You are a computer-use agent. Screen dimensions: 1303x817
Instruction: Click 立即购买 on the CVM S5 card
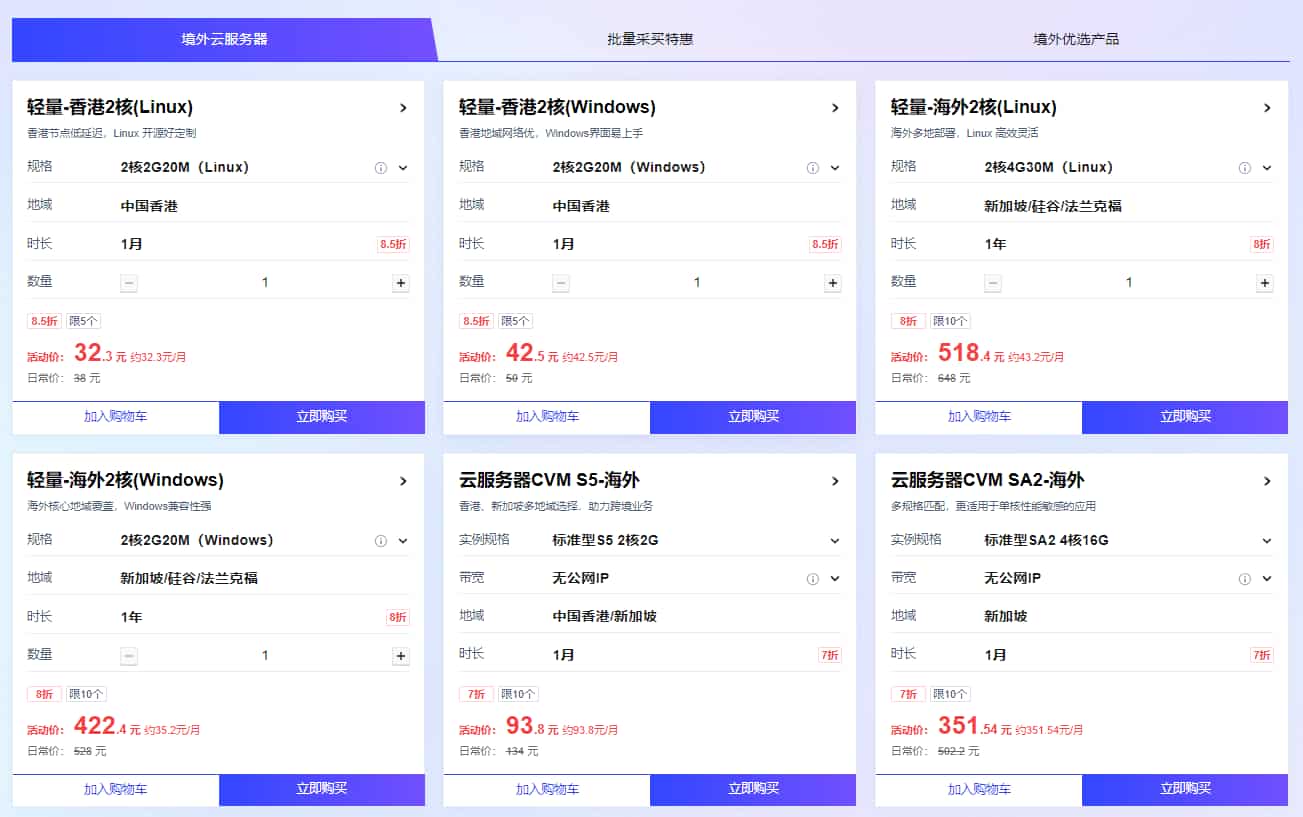pyautogui.click(x=752, y=789)
